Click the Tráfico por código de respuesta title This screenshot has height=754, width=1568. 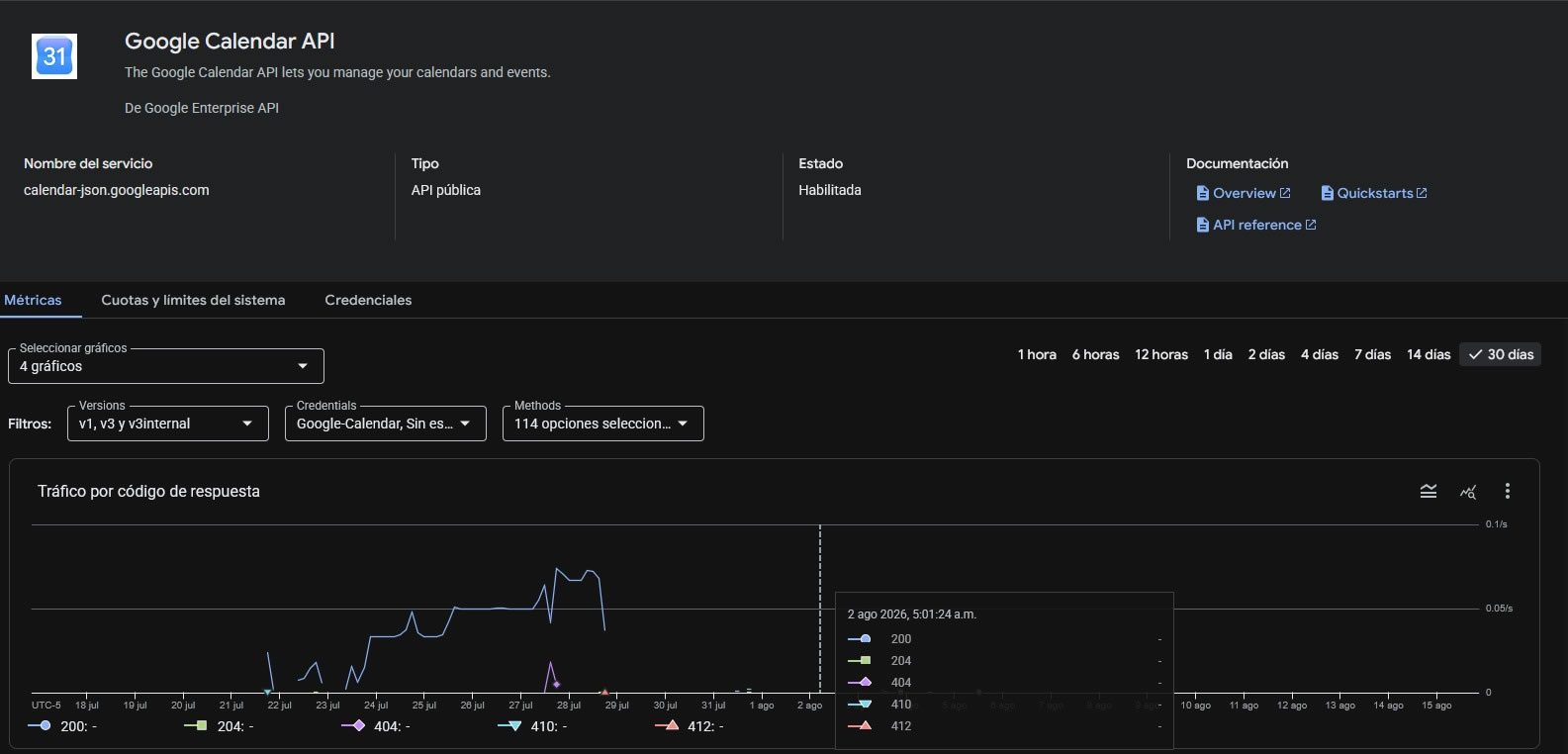pos(148,491)
